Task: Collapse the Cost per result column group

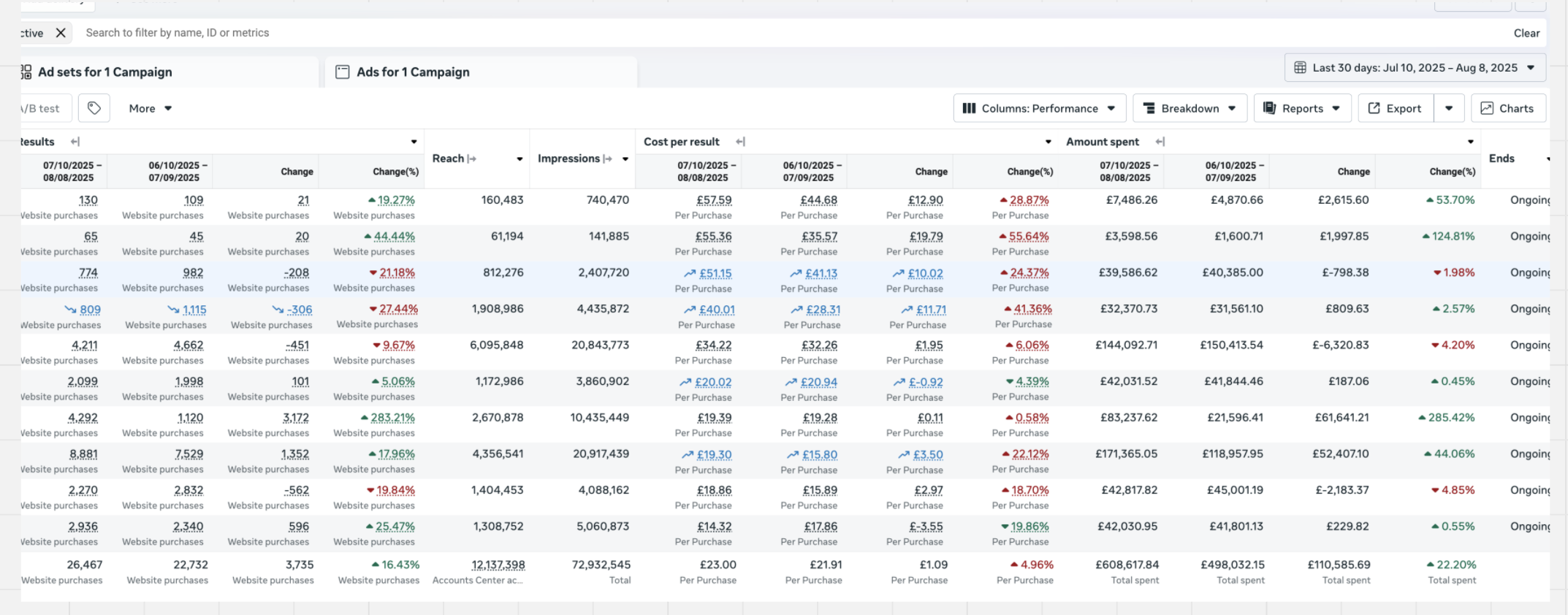Action: (x=740, y=142)
